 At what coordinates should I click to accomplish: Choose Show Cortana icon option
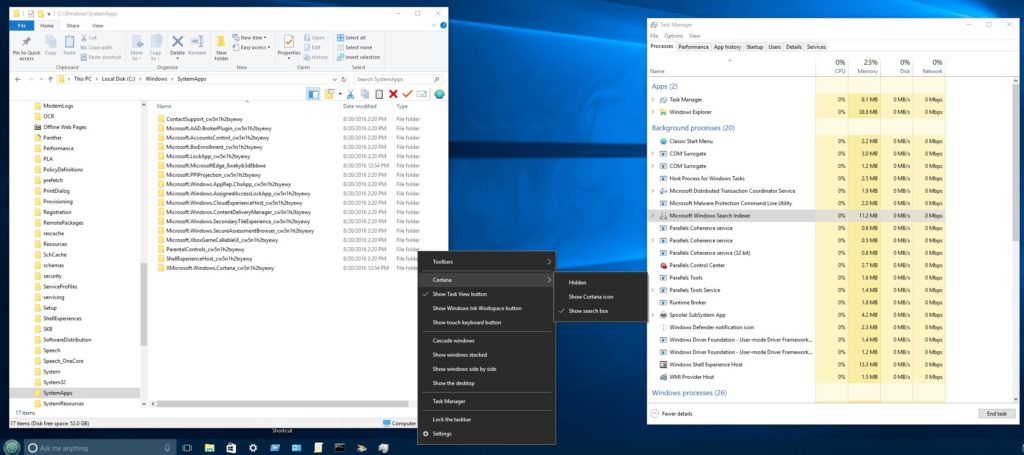591,297
